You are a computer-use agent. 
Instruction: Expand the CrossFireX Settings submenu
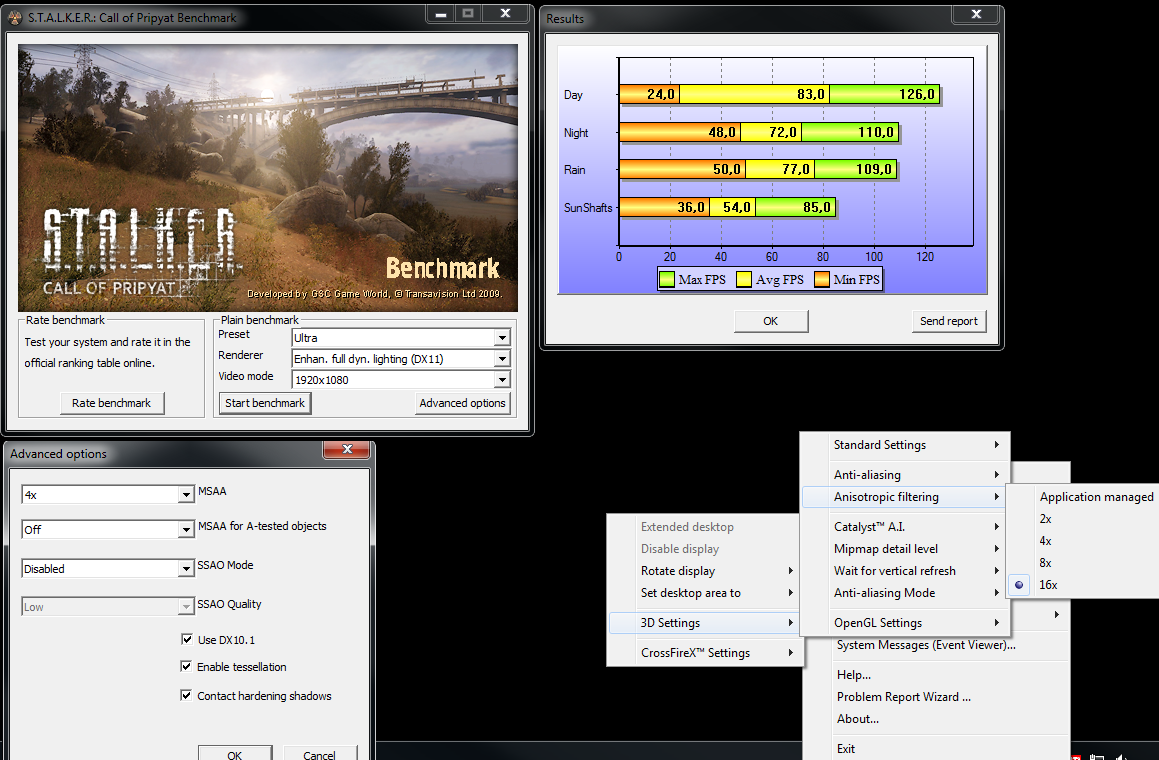(705, 653)
